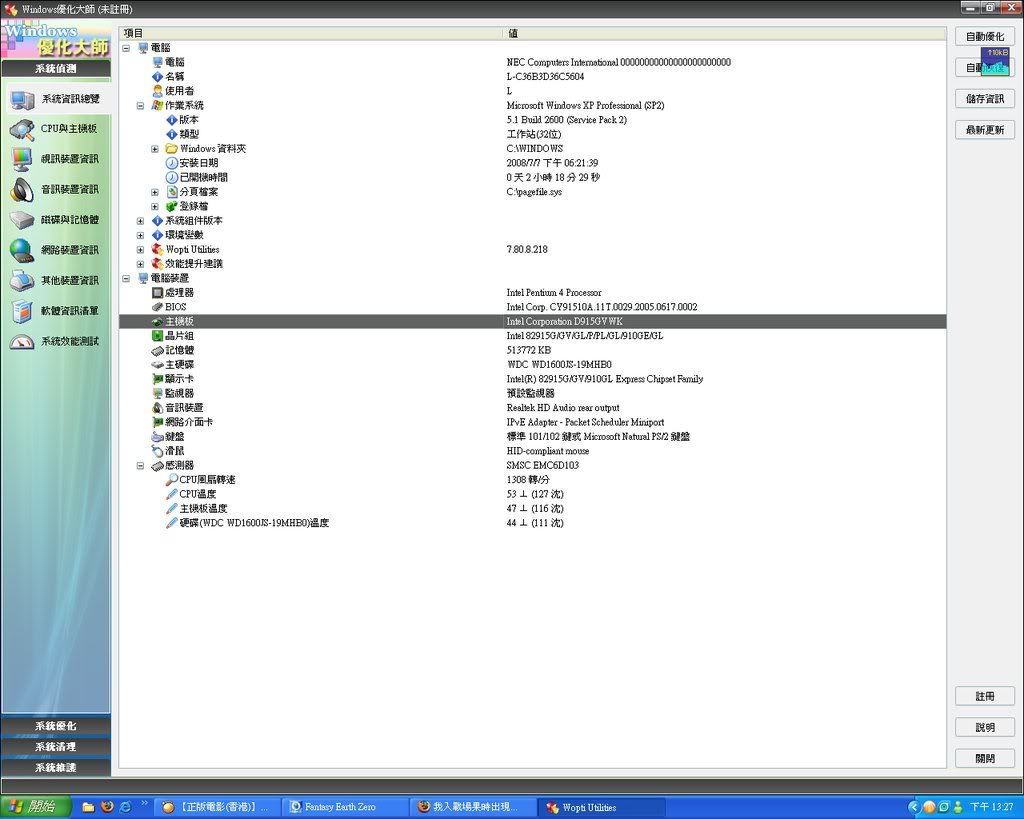
Task: Click the 最新更新 button
Action: [x=985, y=130]
